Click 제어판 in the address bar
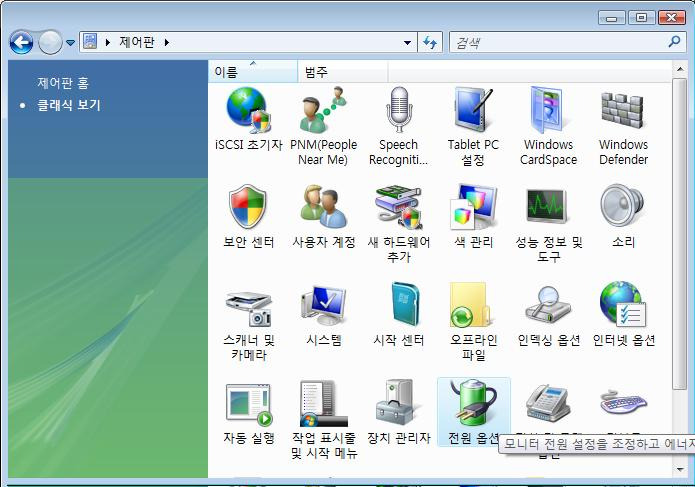This screenshot has width=695, height=487. pos(137,43)
